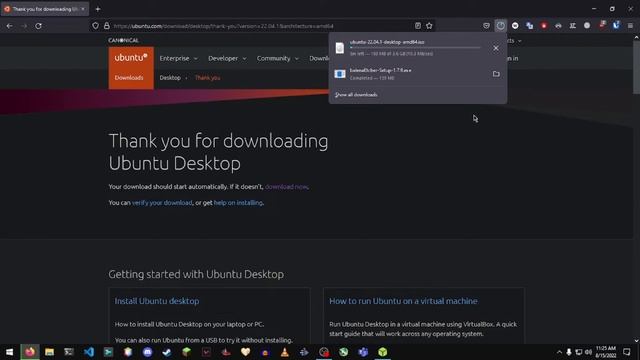Image resolution: width=640 pixels, height=360 pixels.
Task: Open the Pocket save button
Action: [x=486, y=26]
